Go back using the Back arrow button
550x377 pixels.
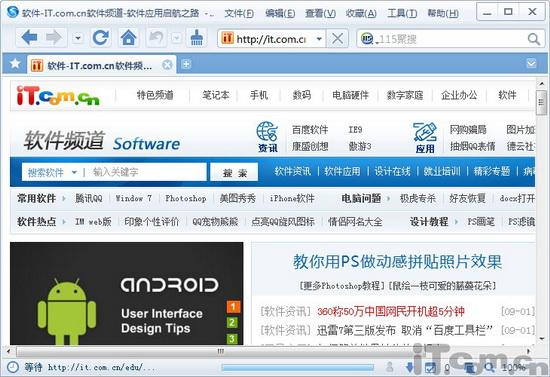click(x=29, y=38)
